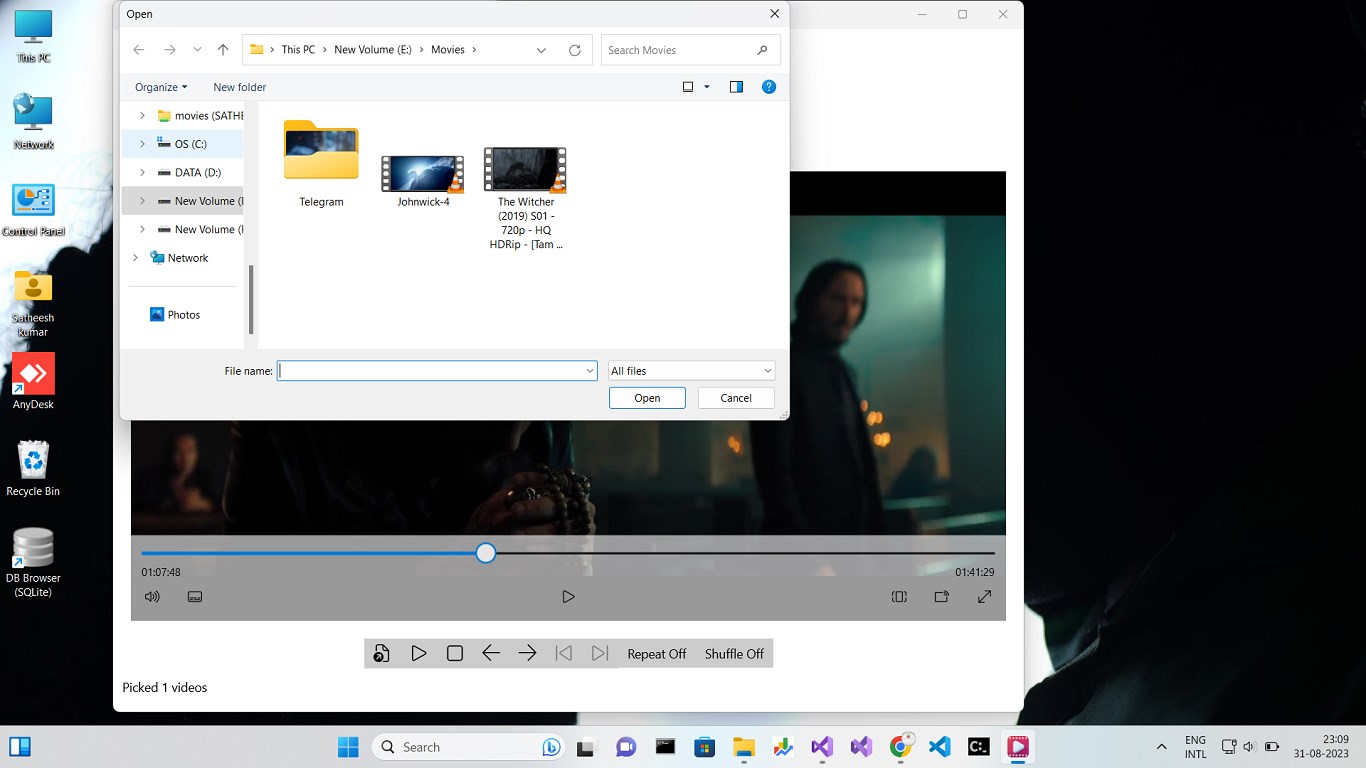Open the All files type dropdown
Image resolution: width=1366 pixels, height=768 pixels.
[x=691, y=371]
